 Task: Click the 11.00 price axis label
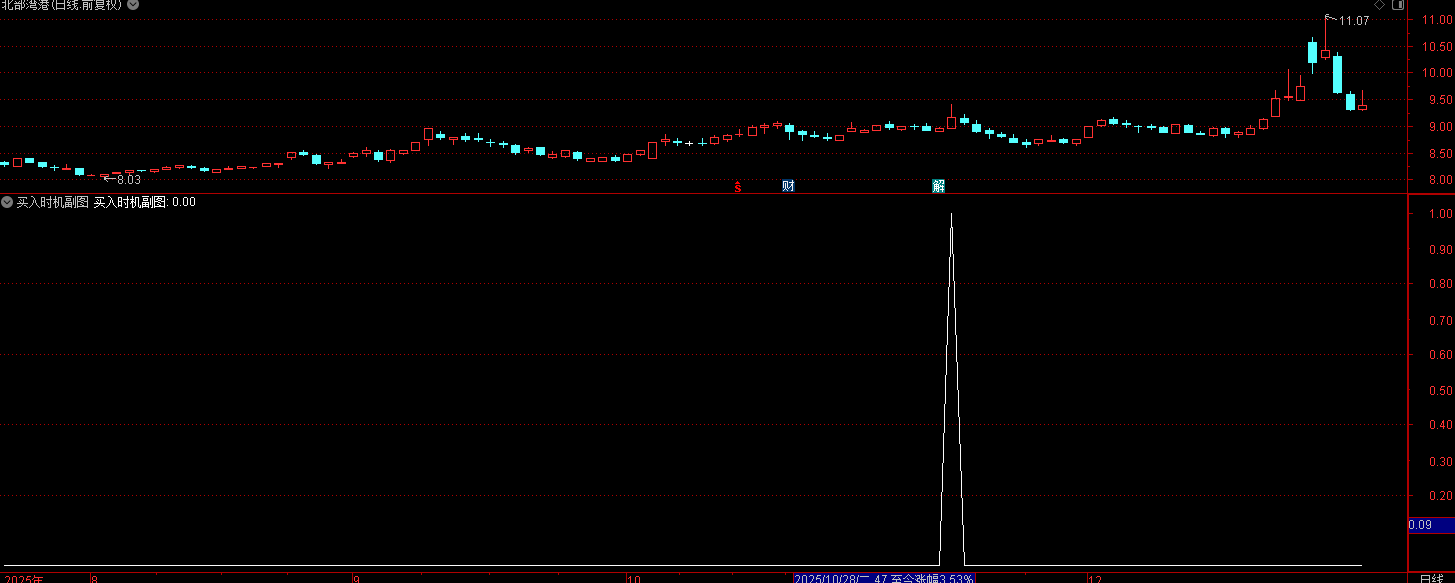coord(1439,20)
